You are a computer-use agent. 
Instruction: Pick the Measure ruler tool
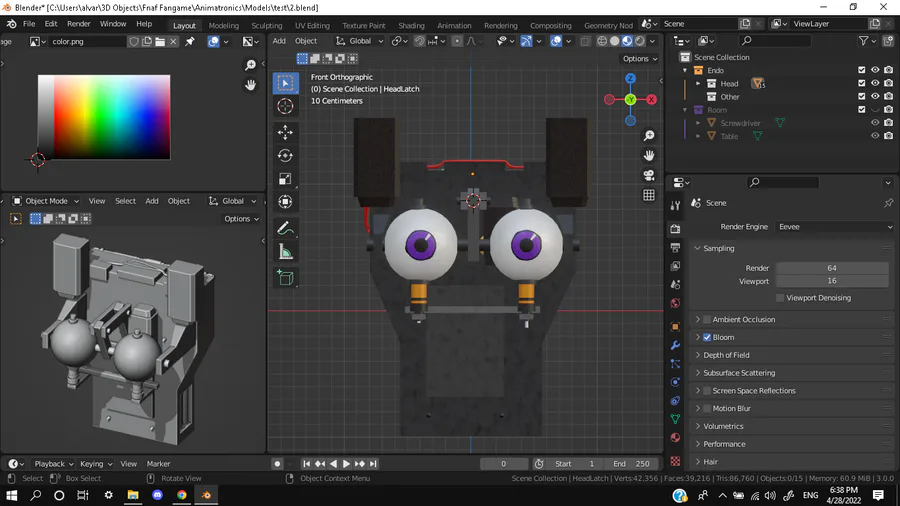coord(285,252)
